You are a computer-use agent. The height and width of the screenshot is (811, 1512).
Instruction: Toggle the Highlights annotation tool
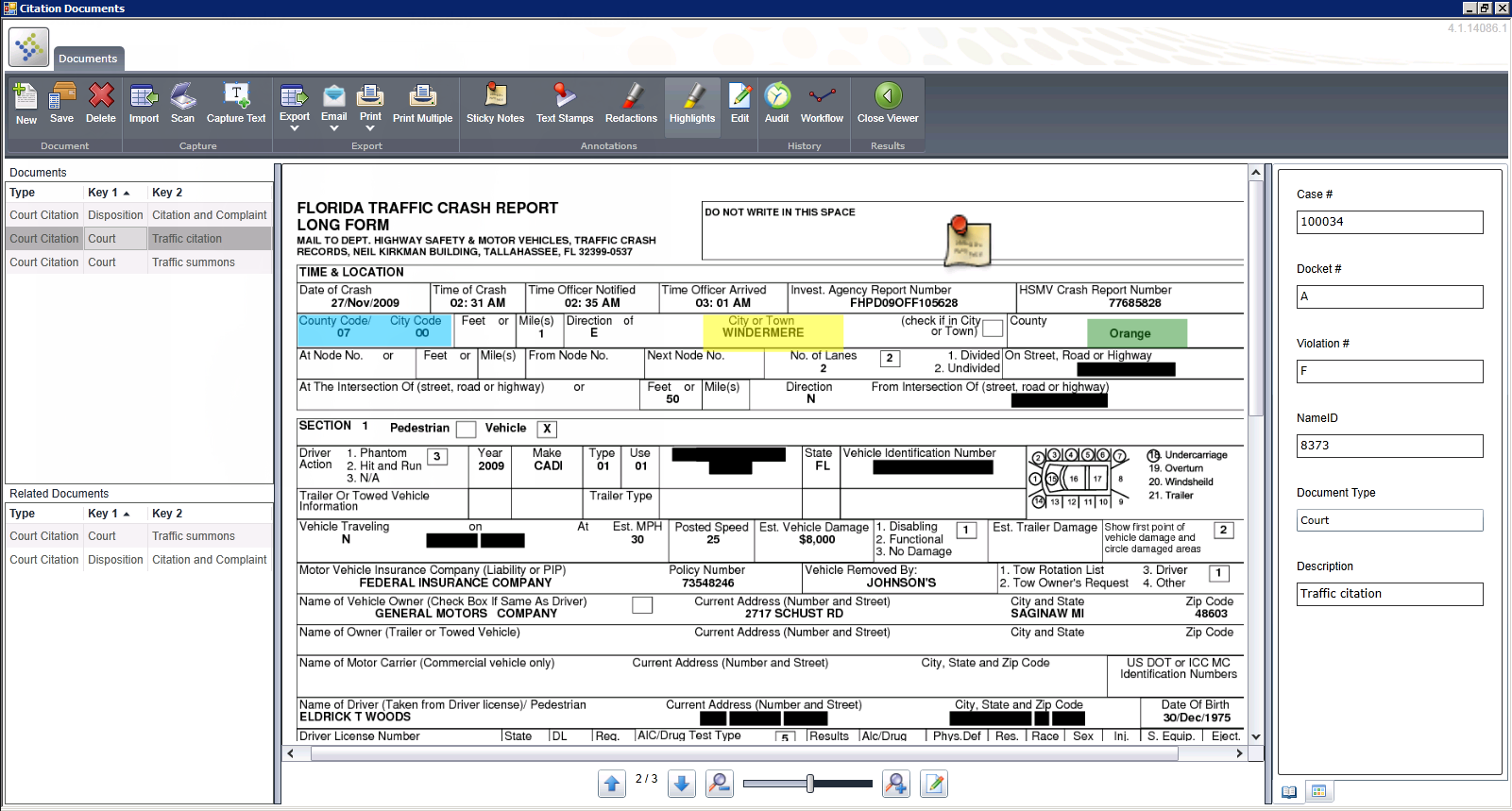pyautogui.click(x=692, y=103)
